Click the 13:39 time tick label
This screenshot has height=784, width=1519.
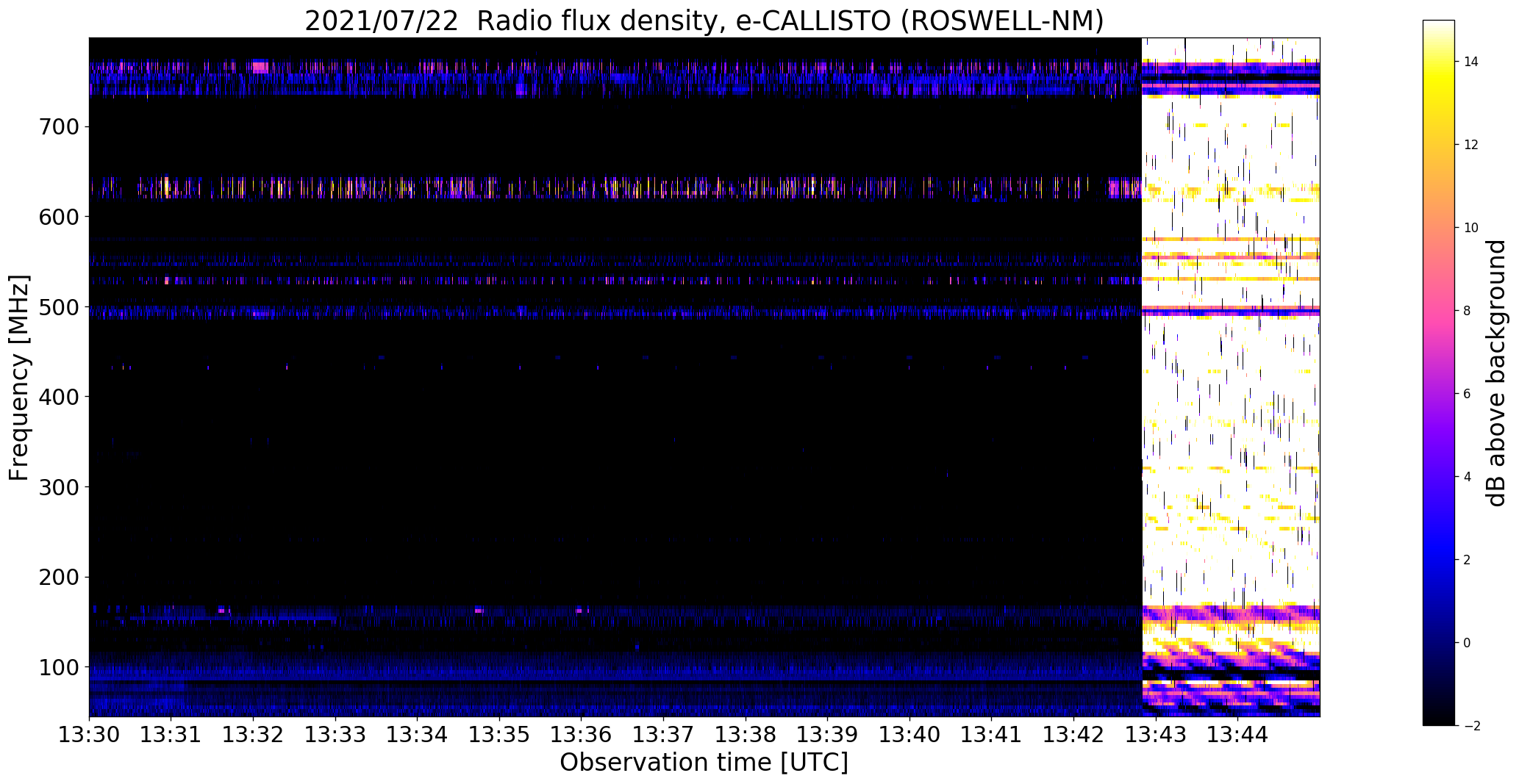[x=828, y=734]
